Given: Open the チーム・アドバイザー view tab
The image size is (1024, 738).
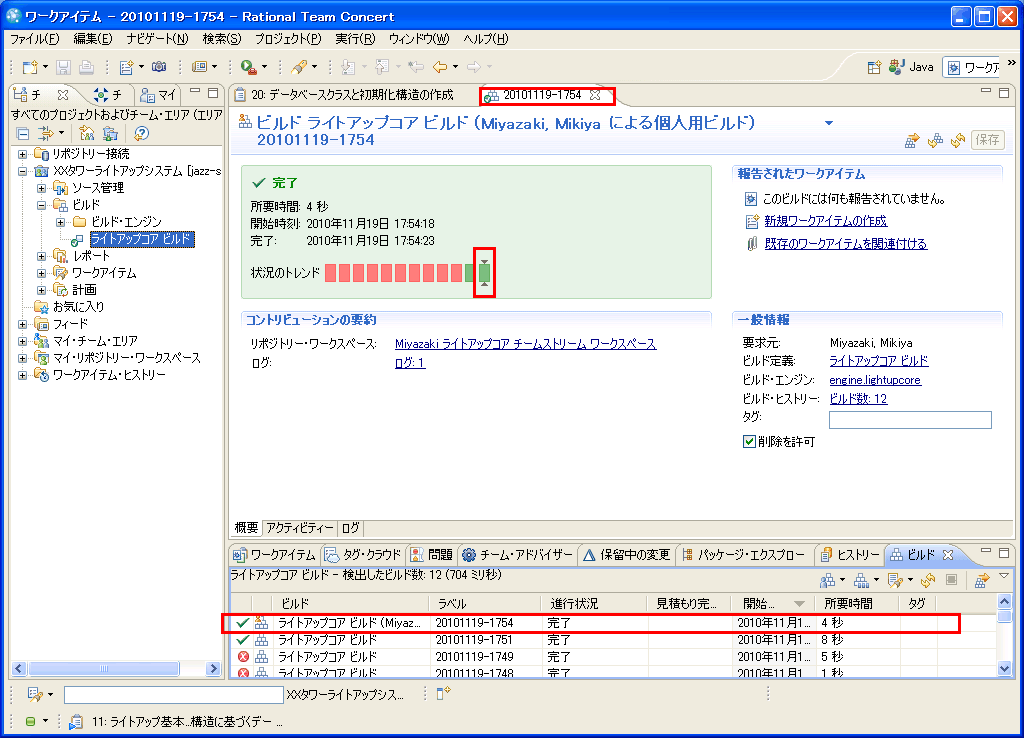Looking at the screenshot, I should coord(517,554).
